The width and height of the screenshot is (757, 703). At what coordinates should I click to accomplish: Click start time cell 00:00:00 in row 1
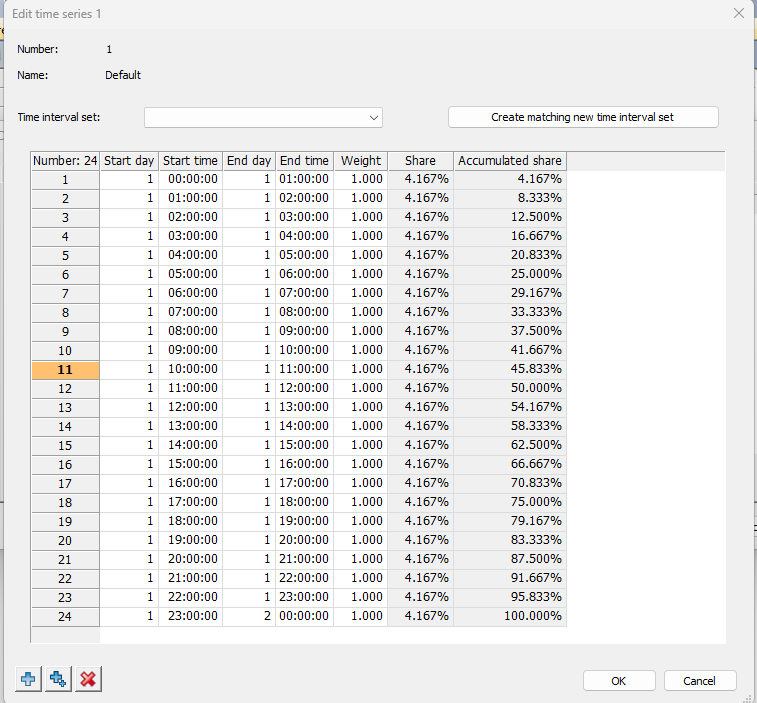[190, 179]
